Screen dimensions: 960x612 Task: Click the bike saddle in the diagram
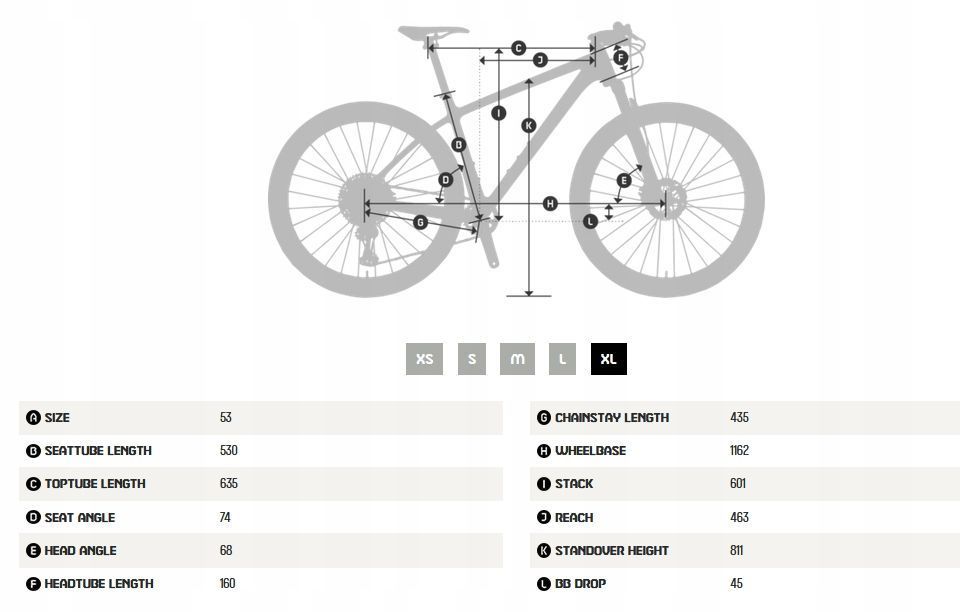435,31
